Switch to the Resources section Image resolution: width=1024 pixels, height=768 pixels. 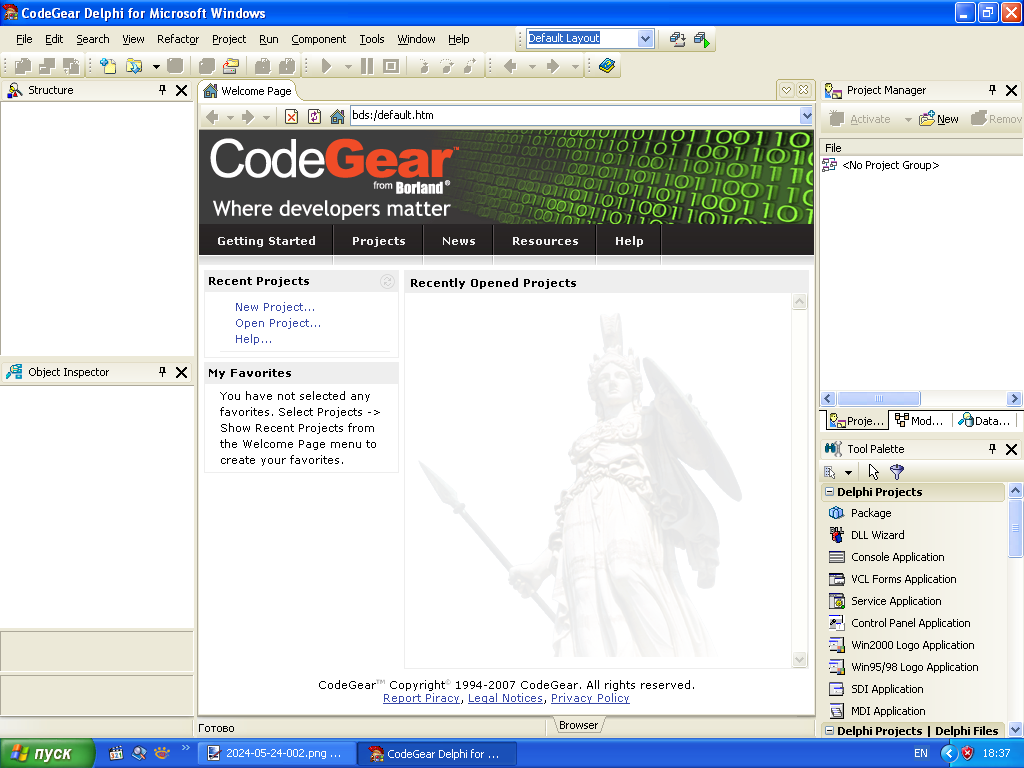point(545,241)
